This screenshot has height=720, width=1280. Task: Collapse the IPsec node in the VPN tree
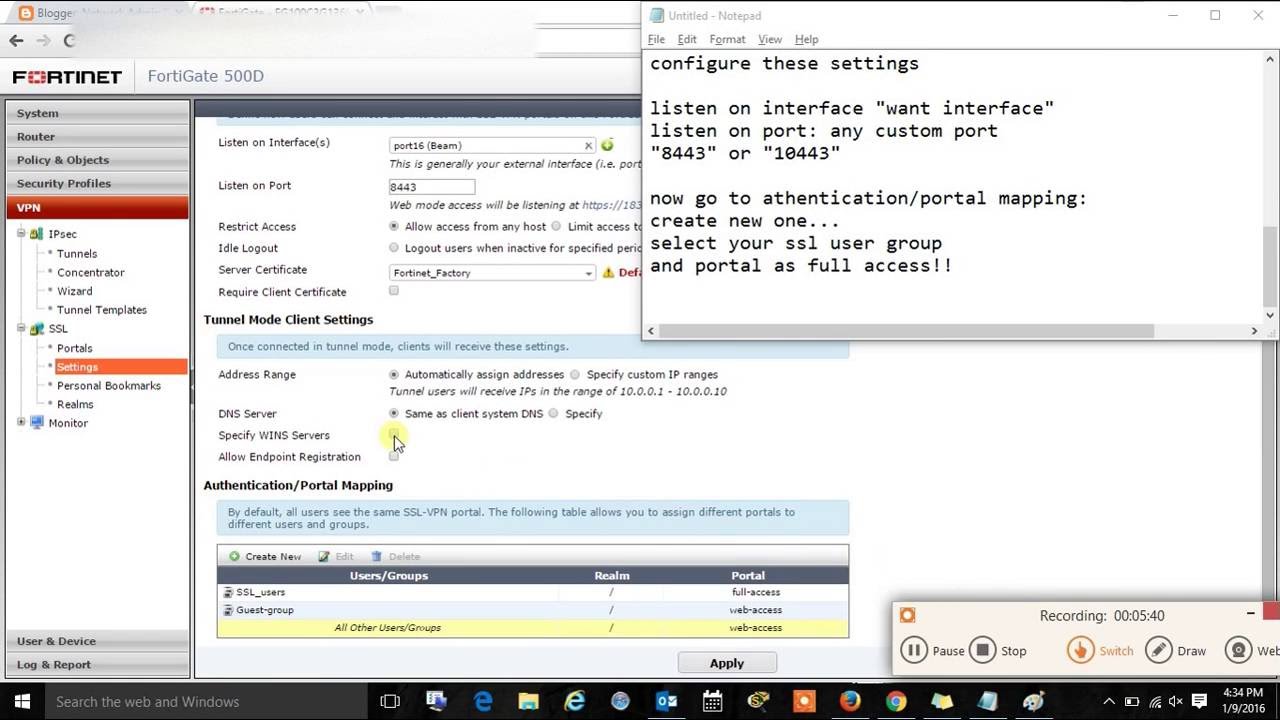(x=22, y=234)
